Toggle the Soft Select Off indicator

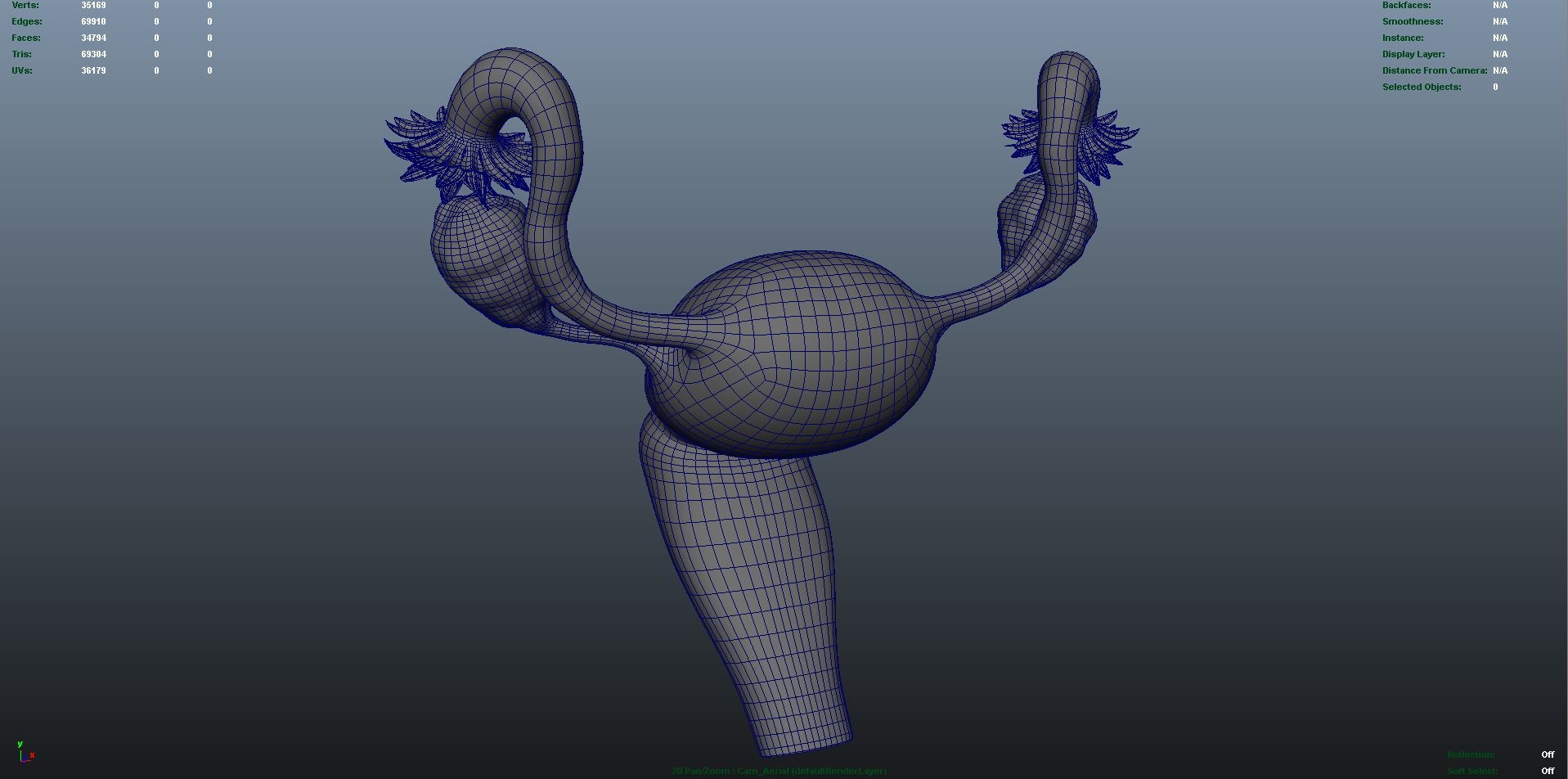click(1547, 770)
